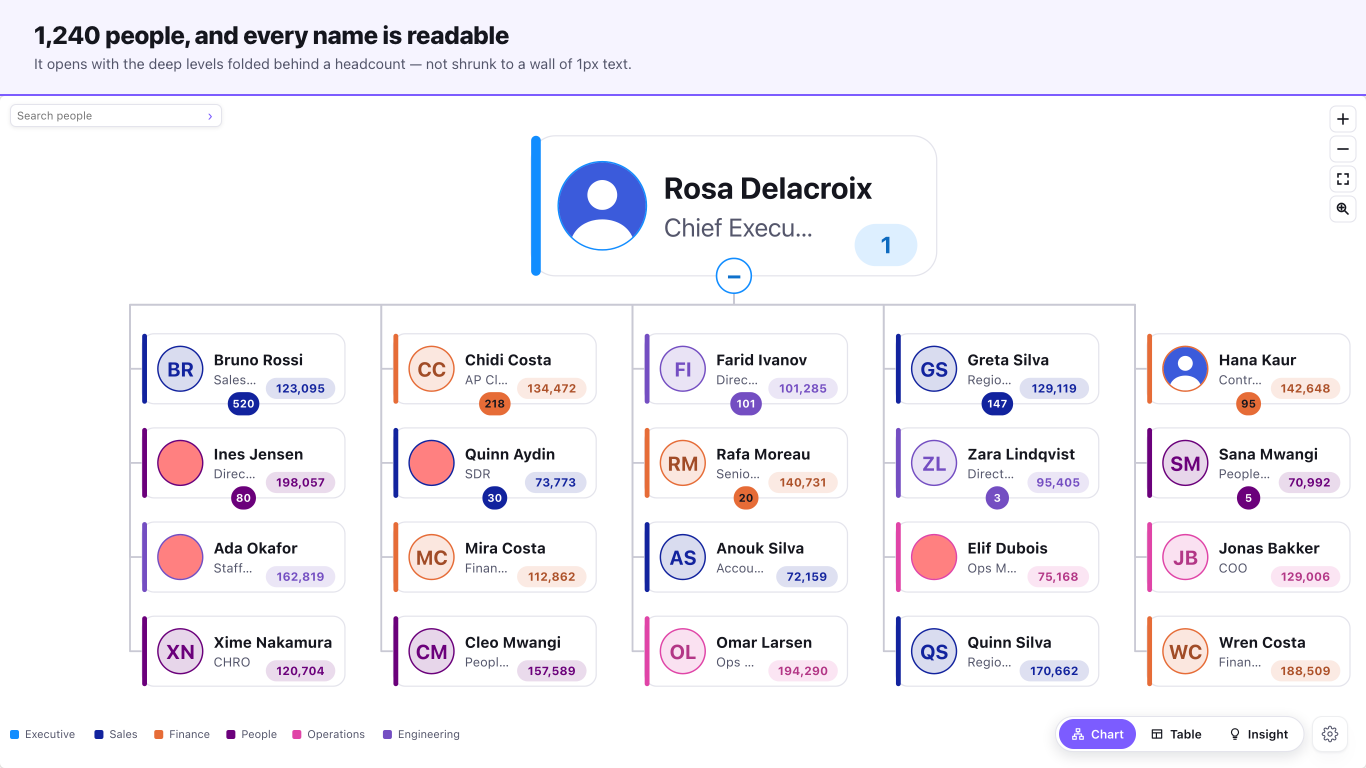Viewport: 1366px width, 768px height.
Task: Expand Hana Kaur's 95 reports
Action: pyautogui.click(x=1247, y=404)
